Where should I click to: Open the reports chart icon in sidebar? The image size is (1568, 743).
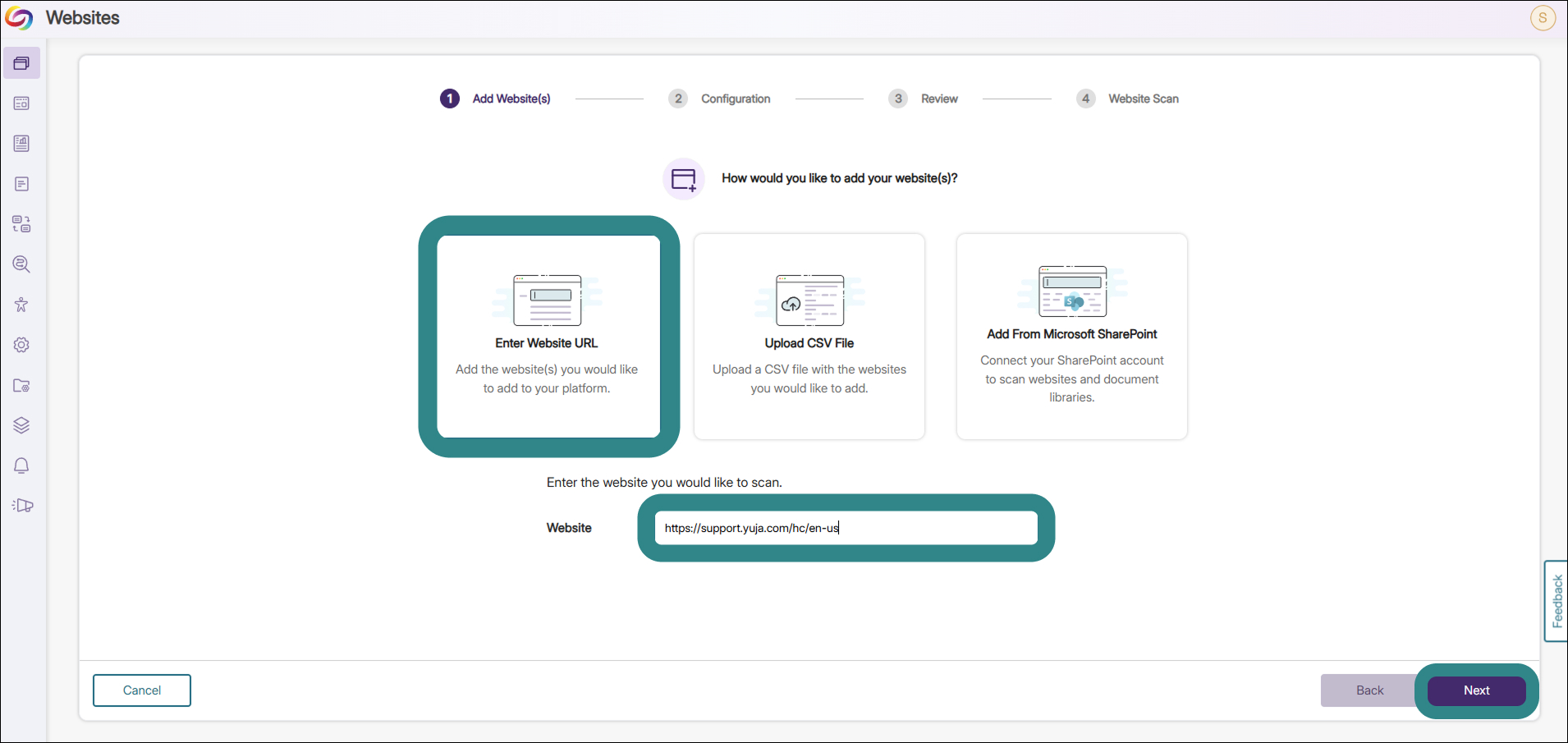pos(21,144)
